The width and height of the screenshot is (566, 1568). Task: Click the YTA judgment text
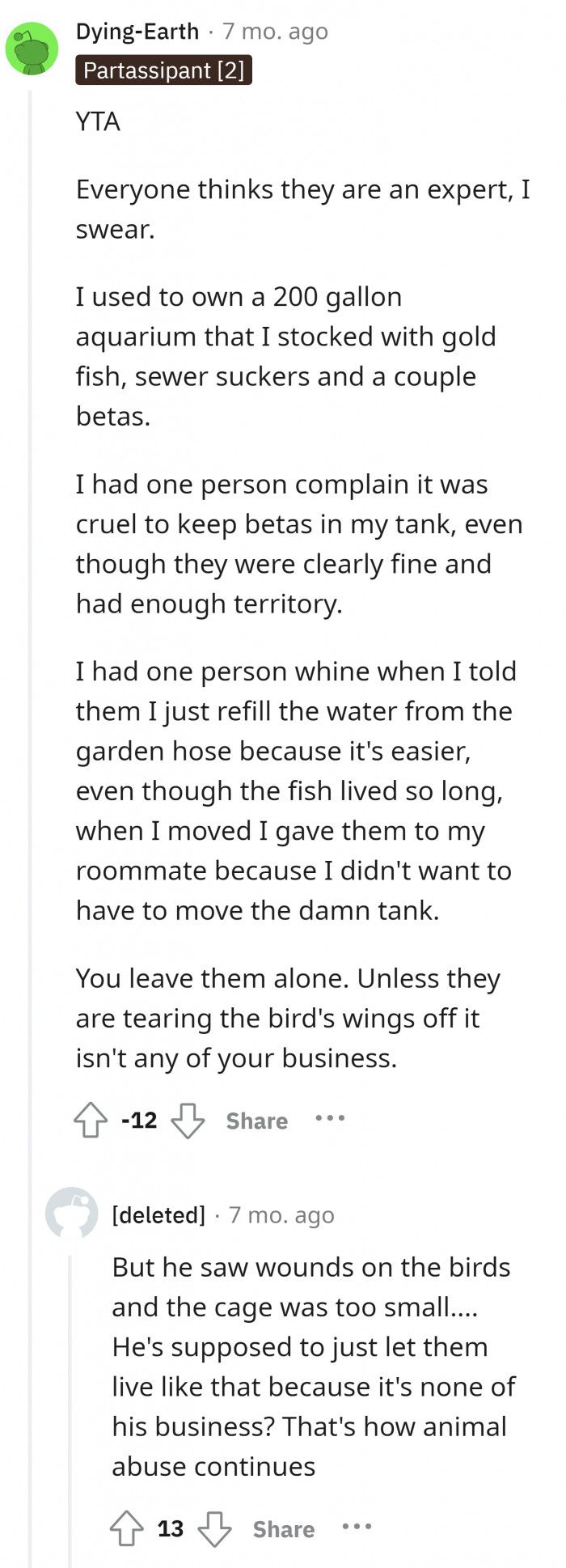(98, 121)
